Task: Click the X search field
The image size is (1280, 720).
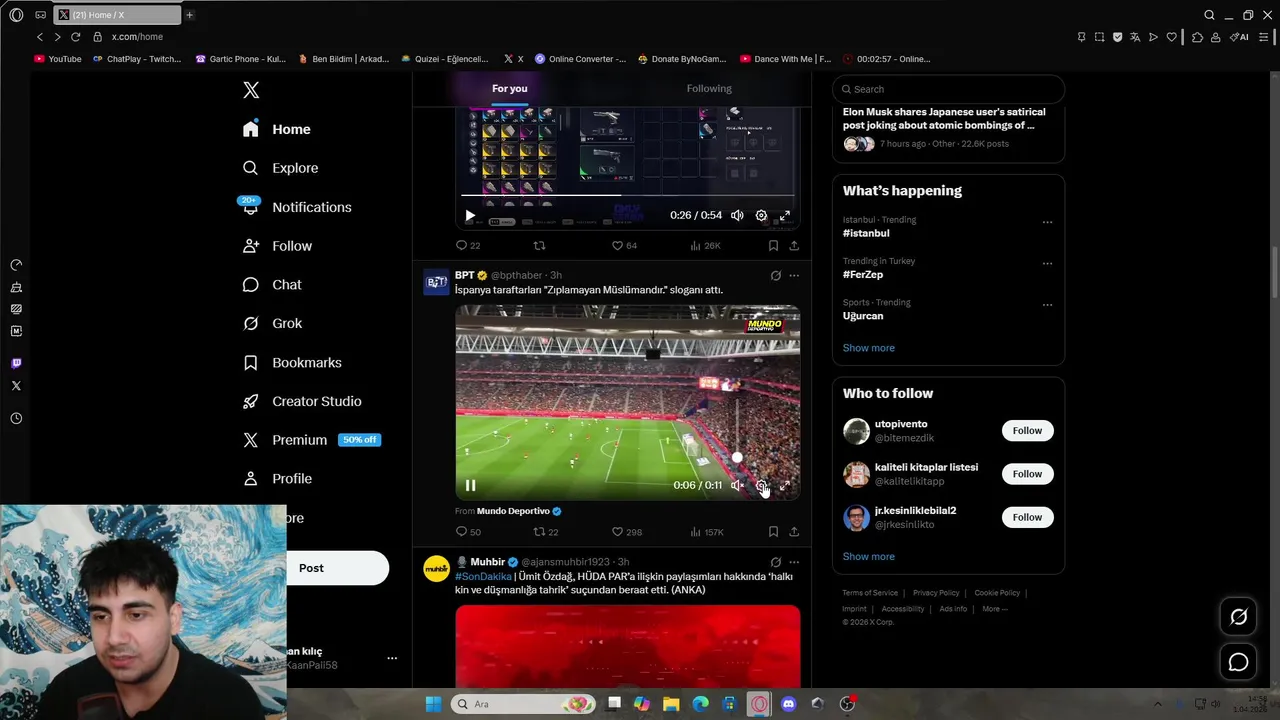Action: click(x=948, y=89)
